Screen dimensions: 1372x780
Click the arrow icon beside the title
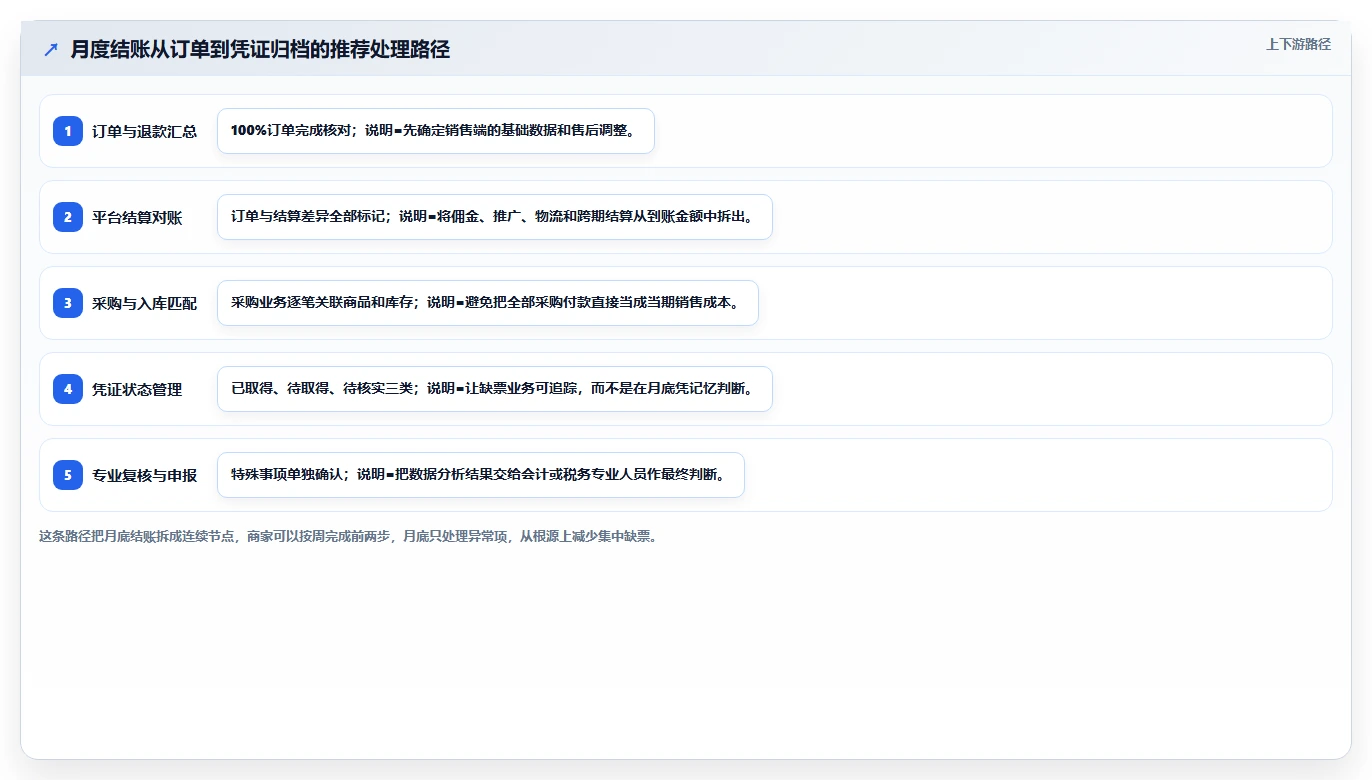(51, 50)
